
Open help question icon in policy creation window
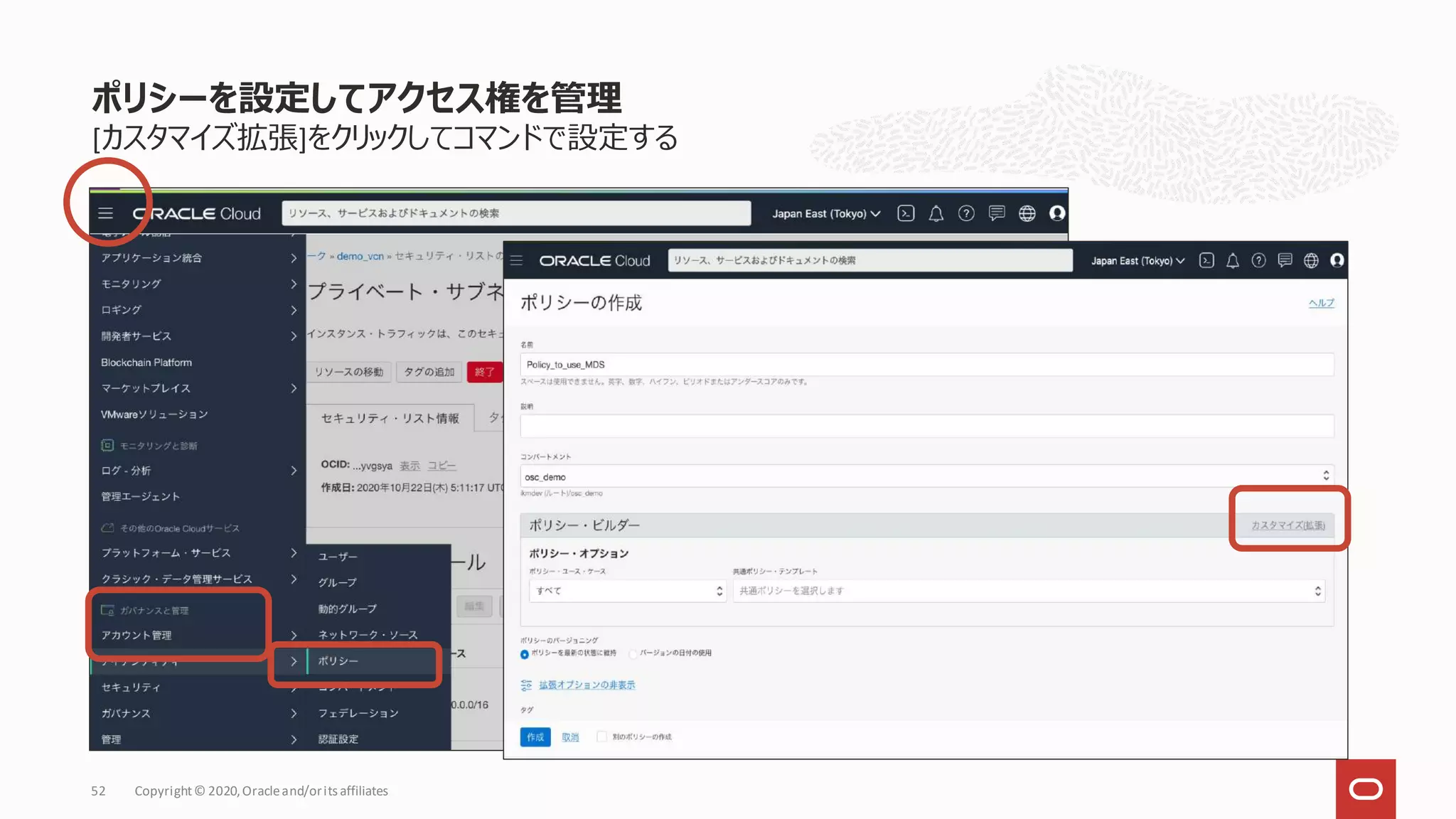[1258, 260]
